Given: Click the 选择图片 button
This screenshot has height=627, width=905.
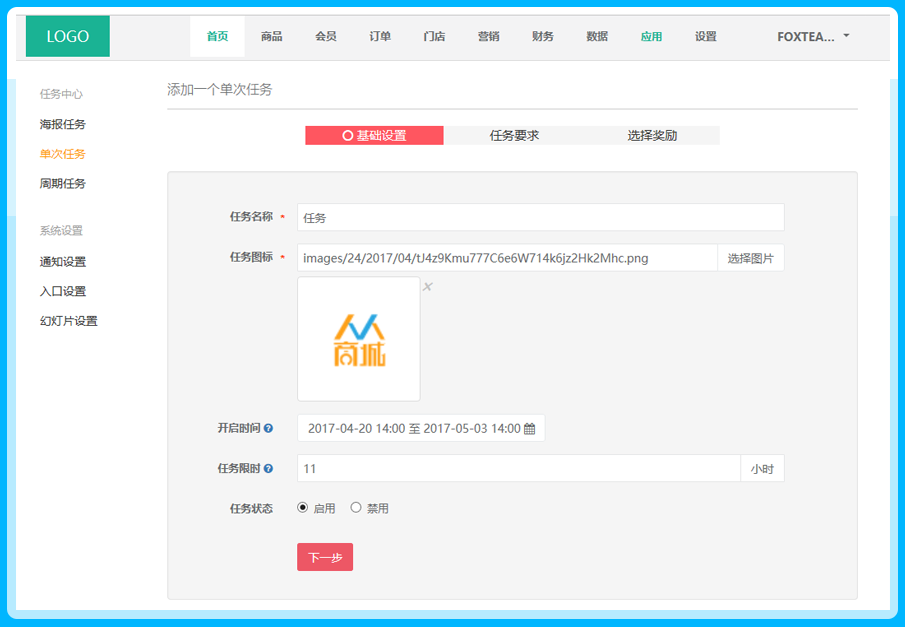Looking at the screenshot, I should click(x=750, y=258).
